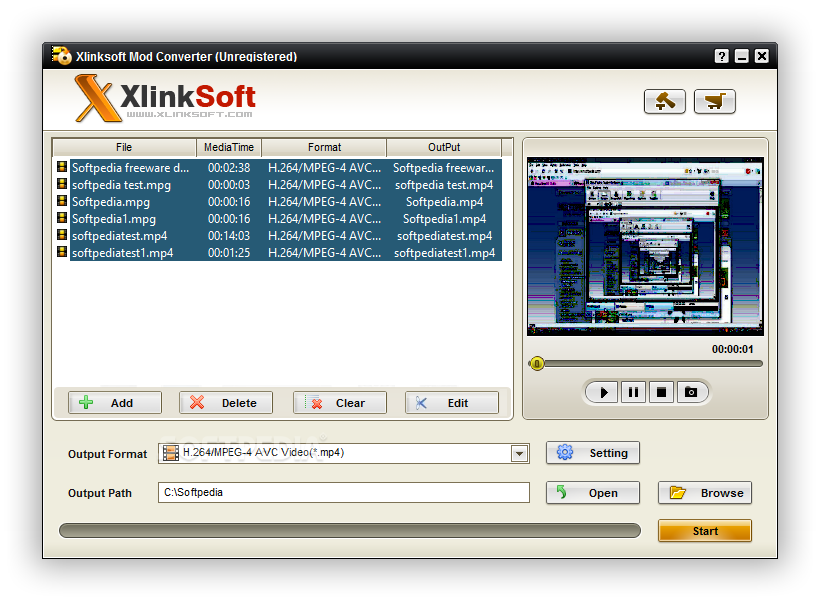Click the film icon beside Softpedia1.mpg
Viewport: 820px width, 601px height.
tap(62, 218)
